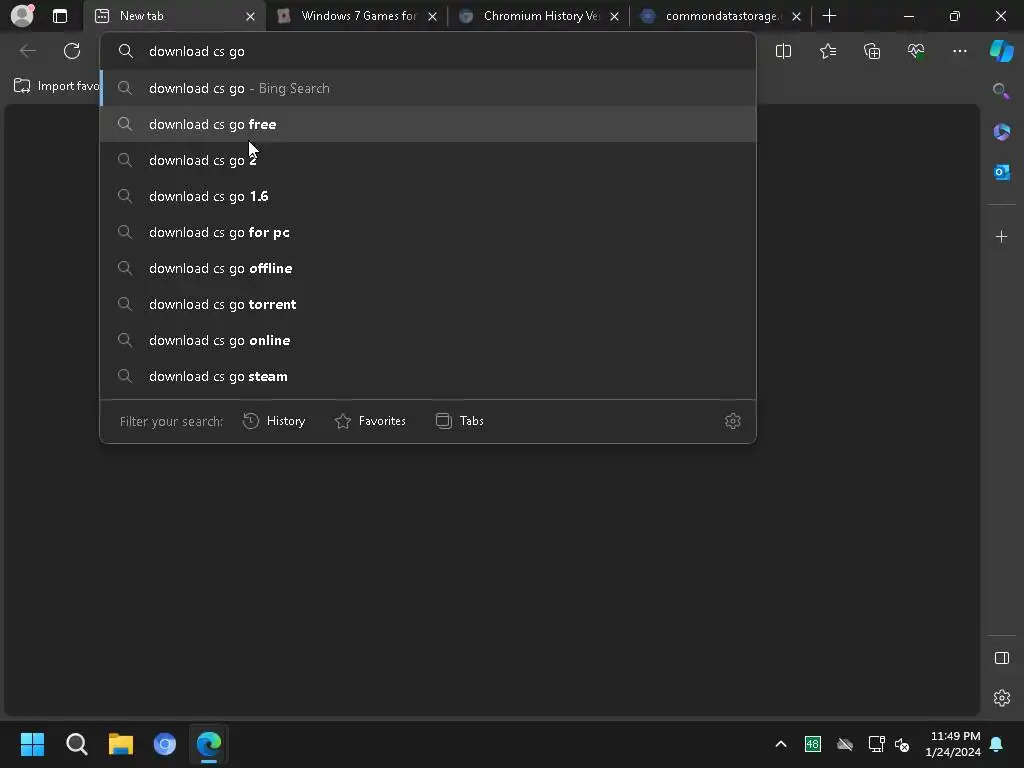
Task: Open search suggestion settings gear icon
Action: coord(733,421)
